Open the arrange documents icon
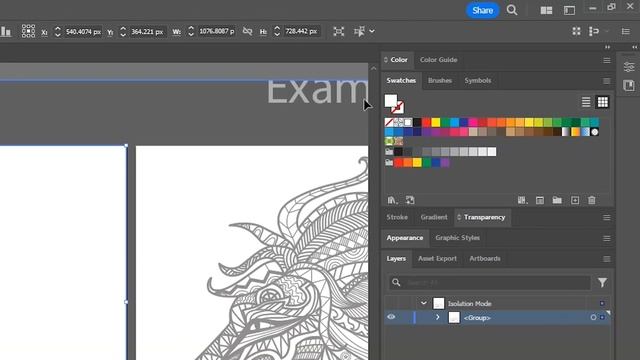Screen dimensions: 640x360 tap(546, 11)
